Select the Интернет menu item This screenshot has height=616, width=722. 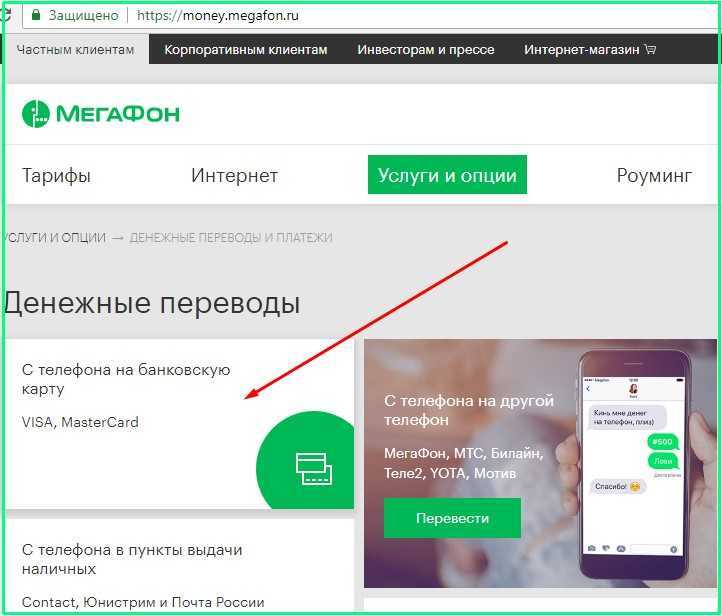(x=234, y=175)
